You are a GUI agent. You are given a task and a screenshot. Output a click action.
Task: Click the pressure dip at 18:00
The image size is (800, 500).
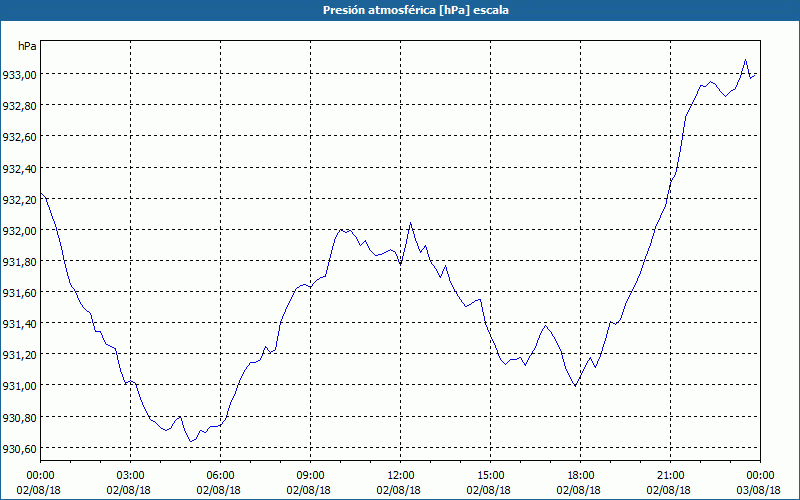tap(576, 386)
